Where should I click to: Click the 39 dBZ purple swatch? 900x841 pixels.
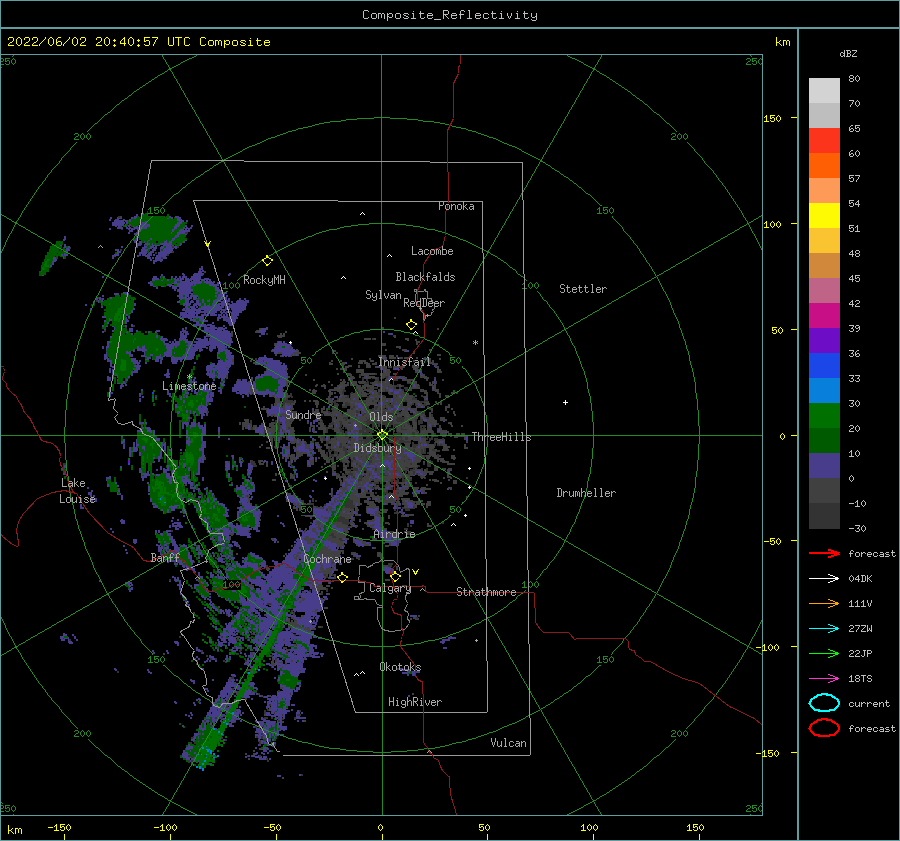(x=824, y=340)
